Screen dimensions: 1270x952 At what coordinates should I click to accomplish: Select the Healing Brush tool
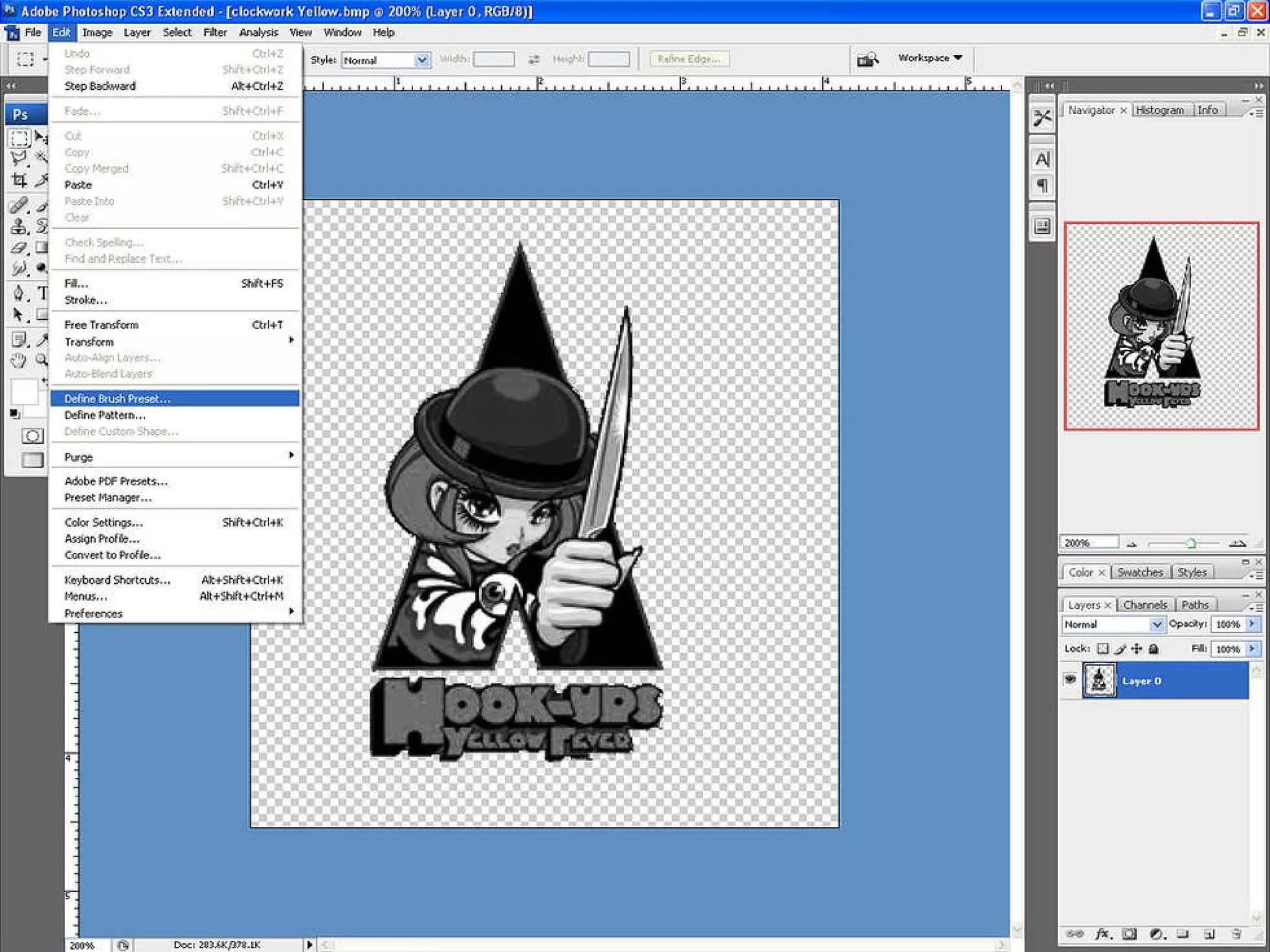[x=19, y=205]
